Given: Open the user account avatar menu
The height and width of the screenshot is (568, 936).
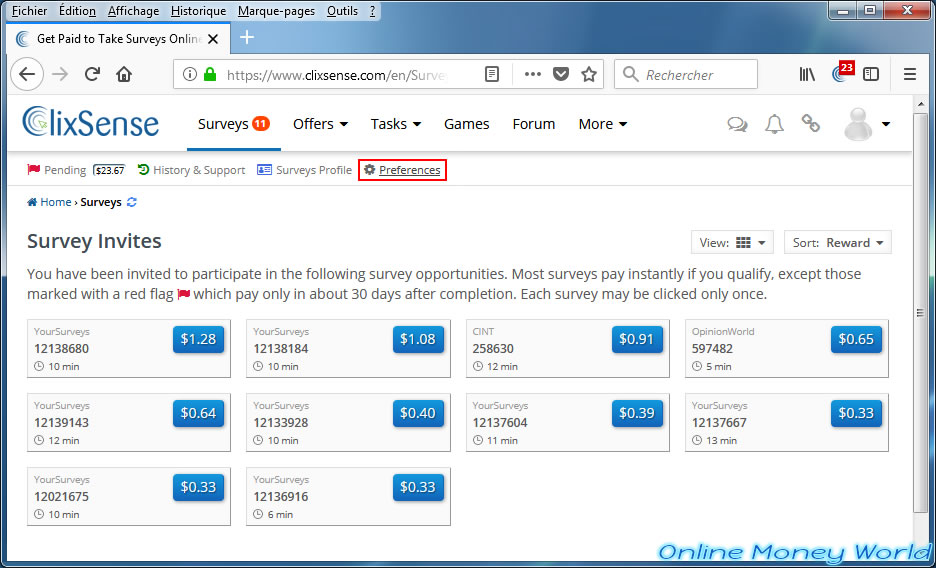Looking at the screenshot, I should coord(867,124).
